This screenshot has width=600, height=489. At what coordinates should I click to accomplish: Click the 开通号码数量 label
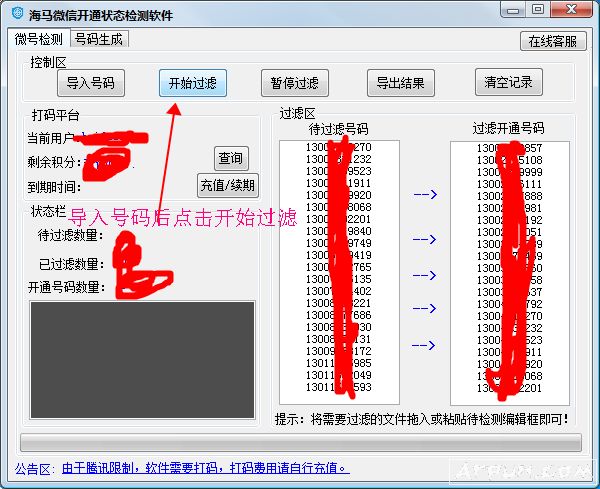(x=67, y=287)
